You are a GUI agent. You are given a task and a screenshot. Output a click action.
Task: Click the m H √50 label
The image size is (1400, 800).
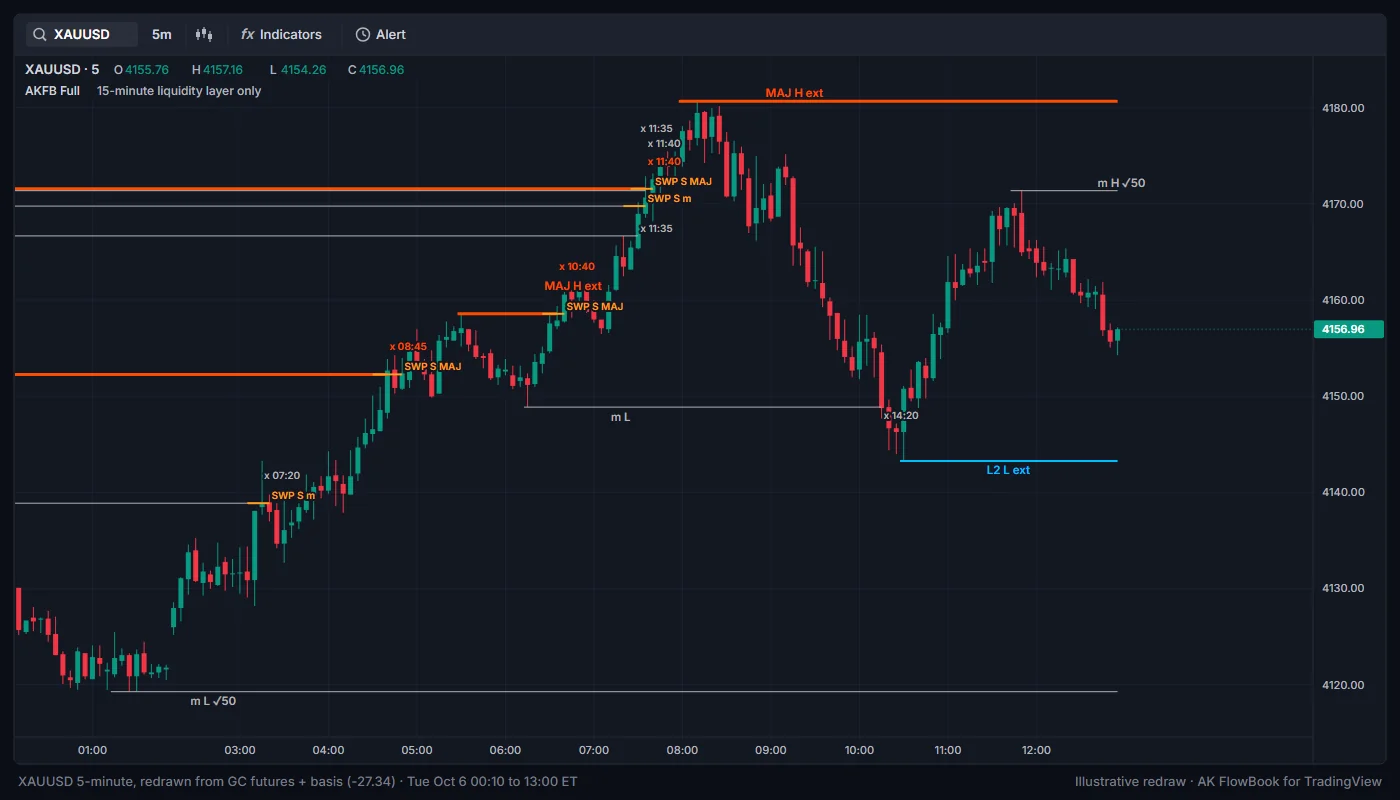1121,183
